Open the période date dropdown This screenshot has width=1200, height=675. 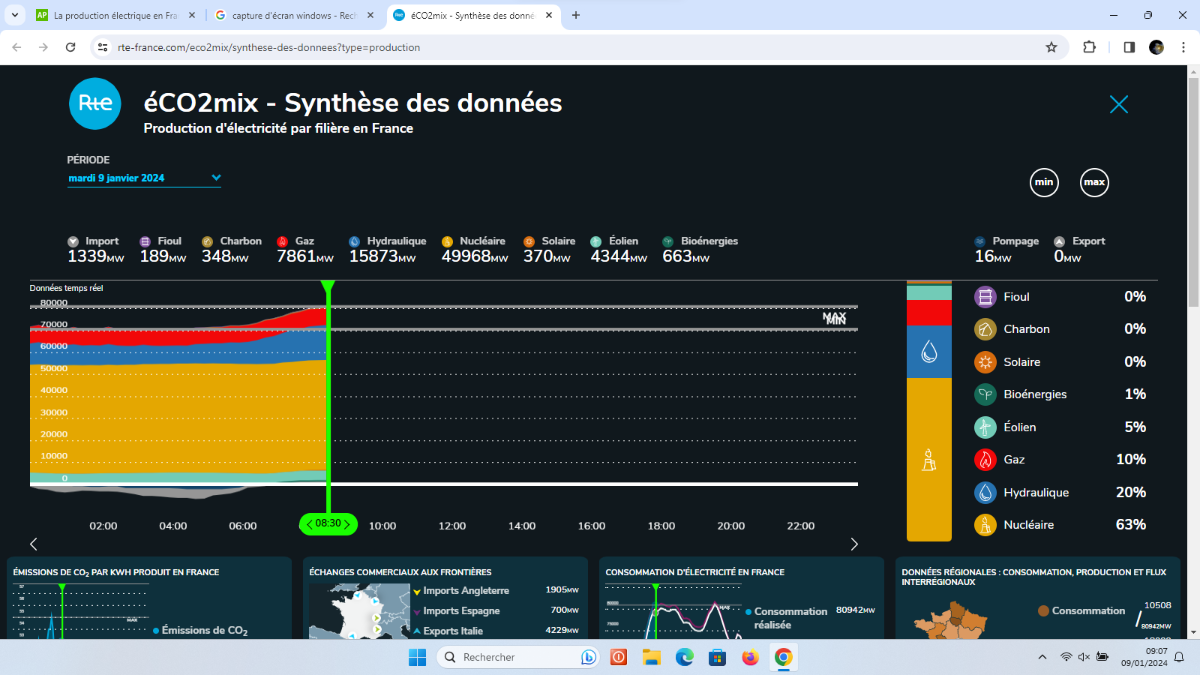(144, 178)
